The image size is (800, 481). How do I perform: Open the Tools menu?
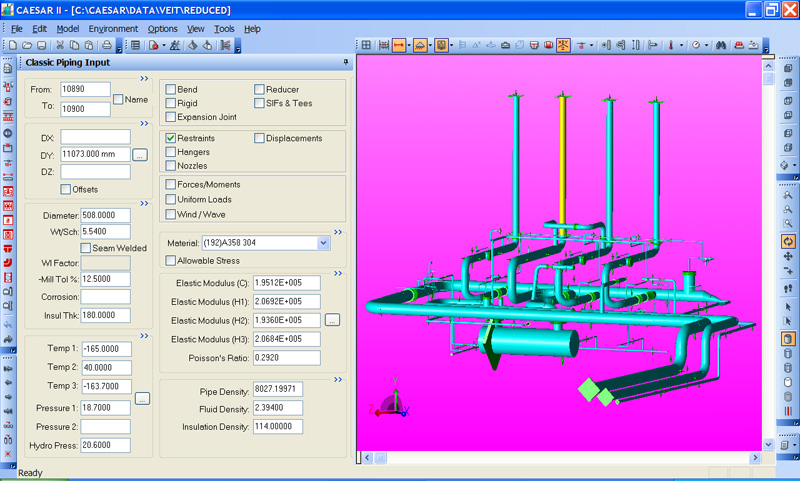coord(224,29)
